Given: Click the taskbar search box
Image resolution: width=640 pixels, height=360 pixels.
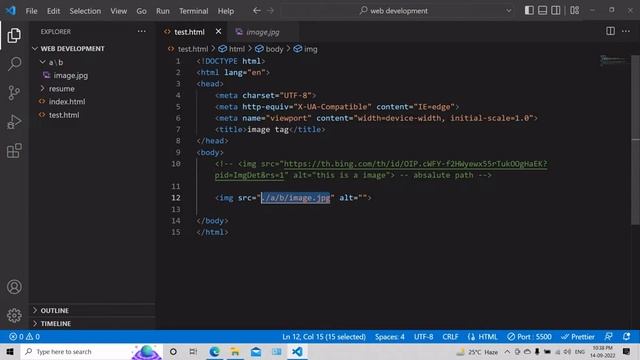Looking at the screenshot, I should click(x=92, y=352).
